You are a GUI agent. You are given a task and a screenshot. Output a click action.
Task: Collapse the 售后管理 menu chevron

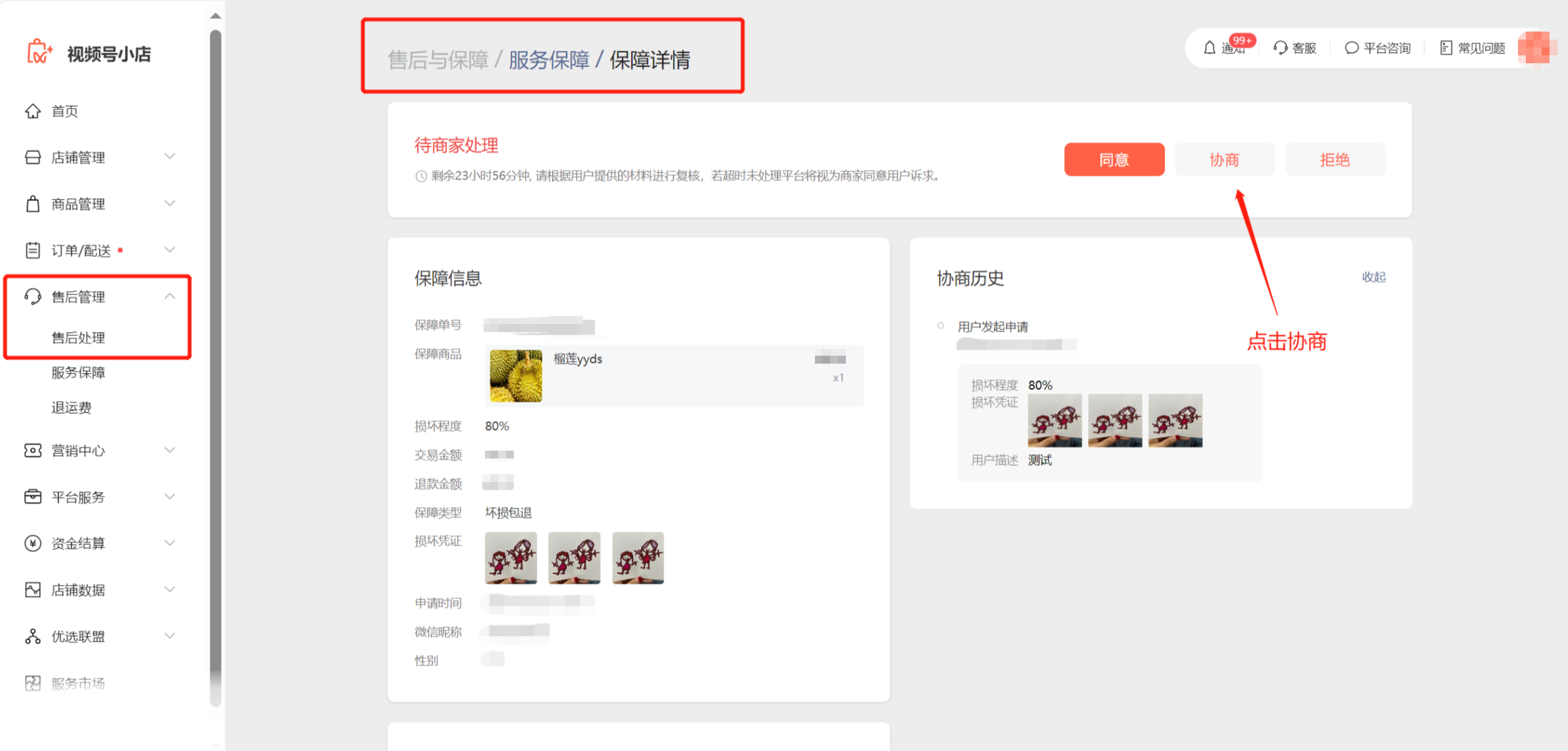(170, 296)
